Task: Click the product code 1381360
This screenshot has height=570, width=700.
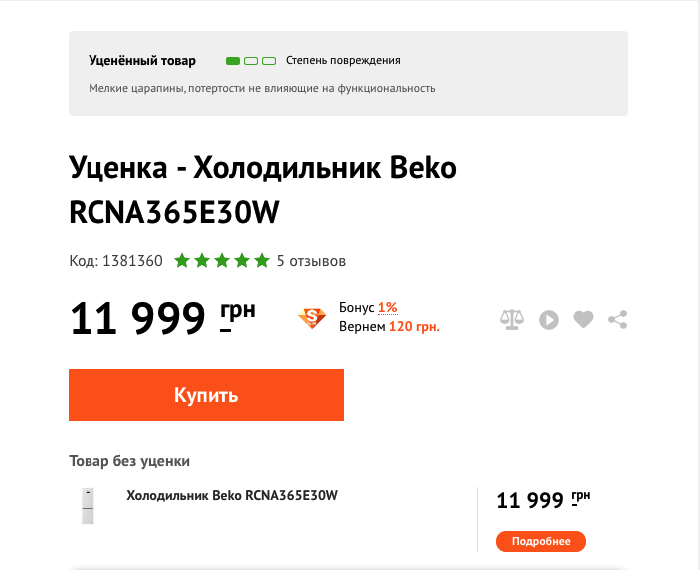Action: pos(116,261)
